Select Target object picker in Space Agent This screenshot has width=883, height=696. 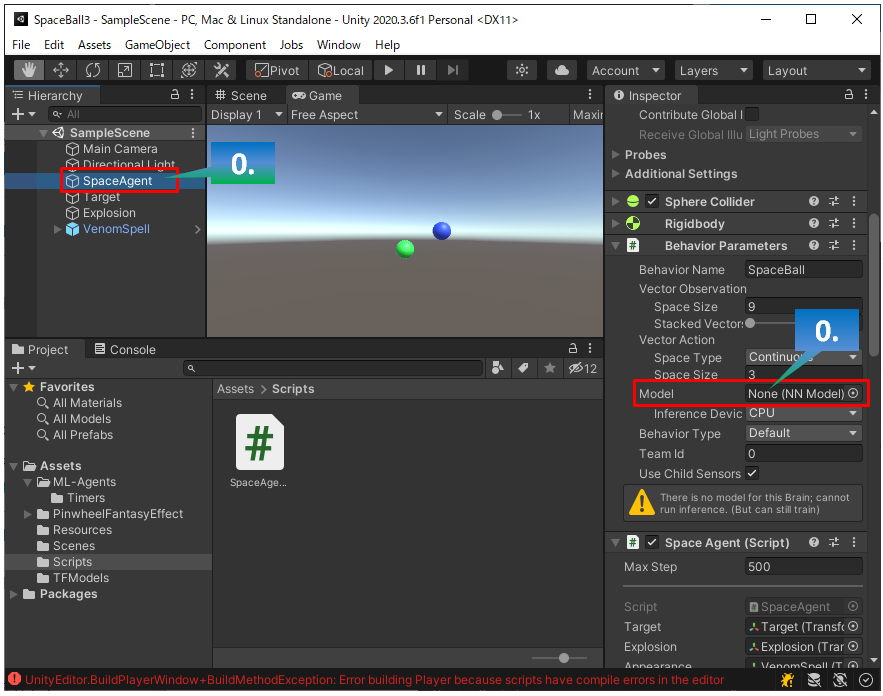(853, 626)
